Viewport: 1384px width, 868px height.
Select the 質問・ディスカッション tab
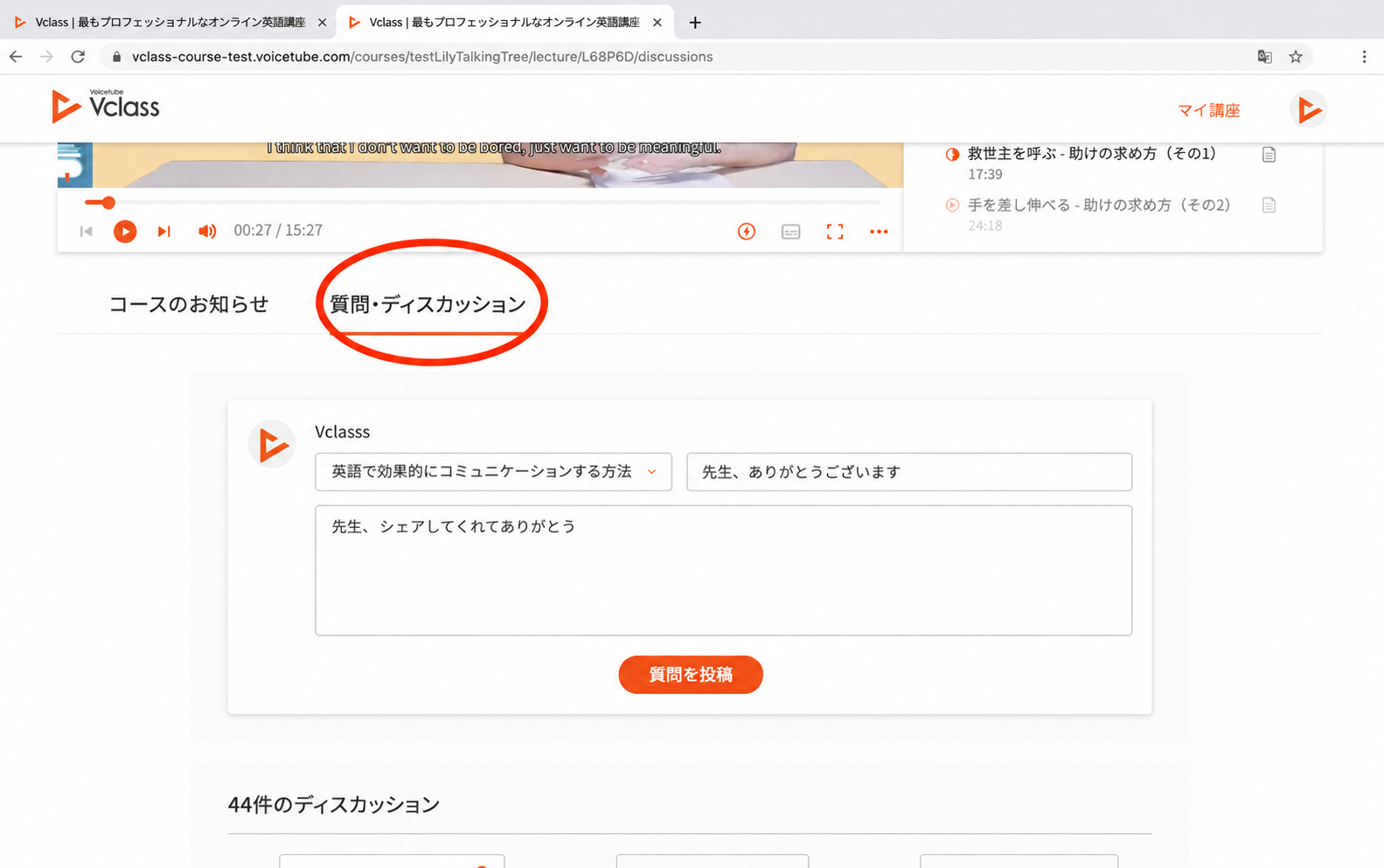[428, 304]
